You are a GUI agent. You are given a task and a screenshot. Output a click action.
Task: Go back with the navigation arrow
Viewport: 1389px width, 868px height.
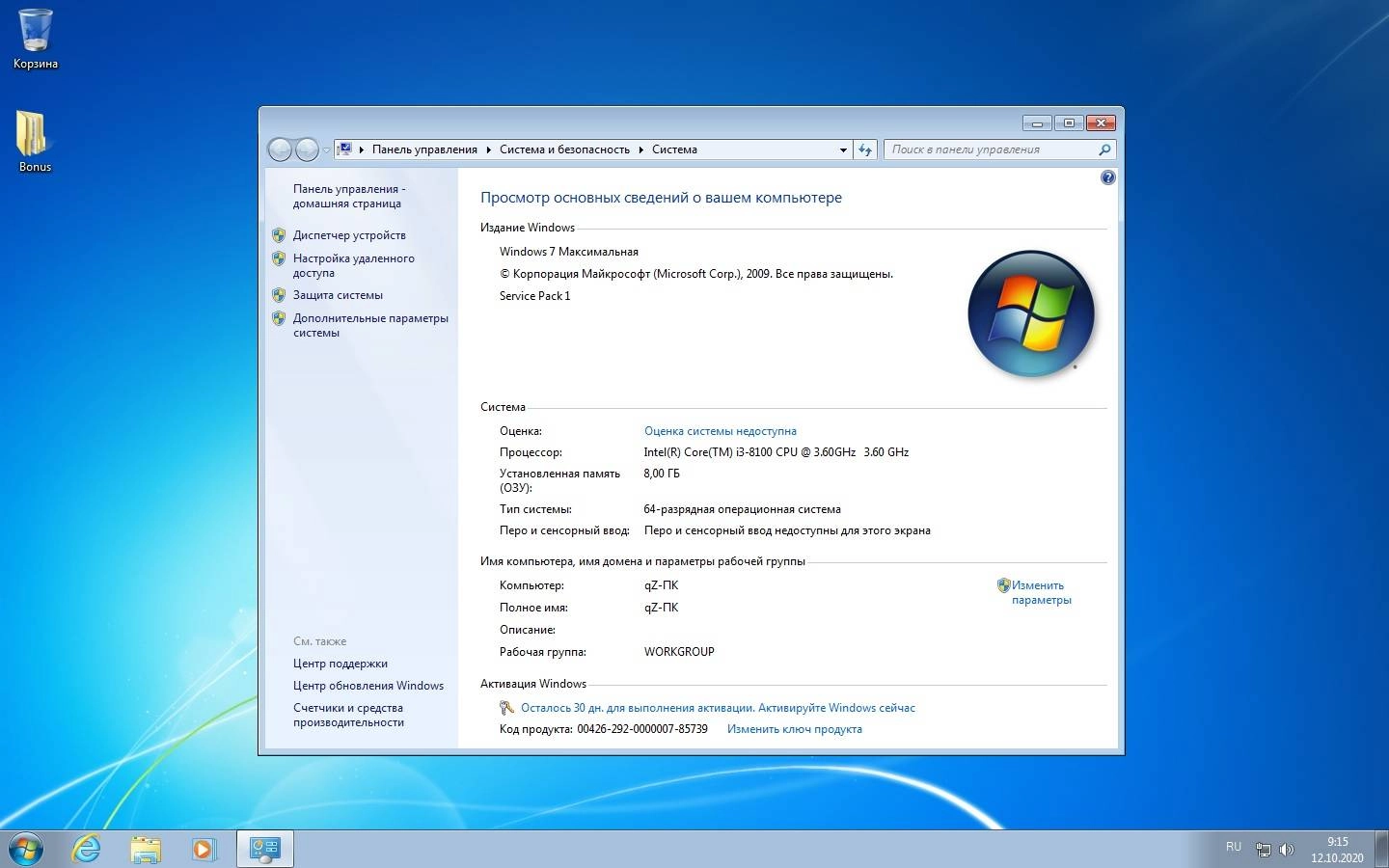click(280, 149)
